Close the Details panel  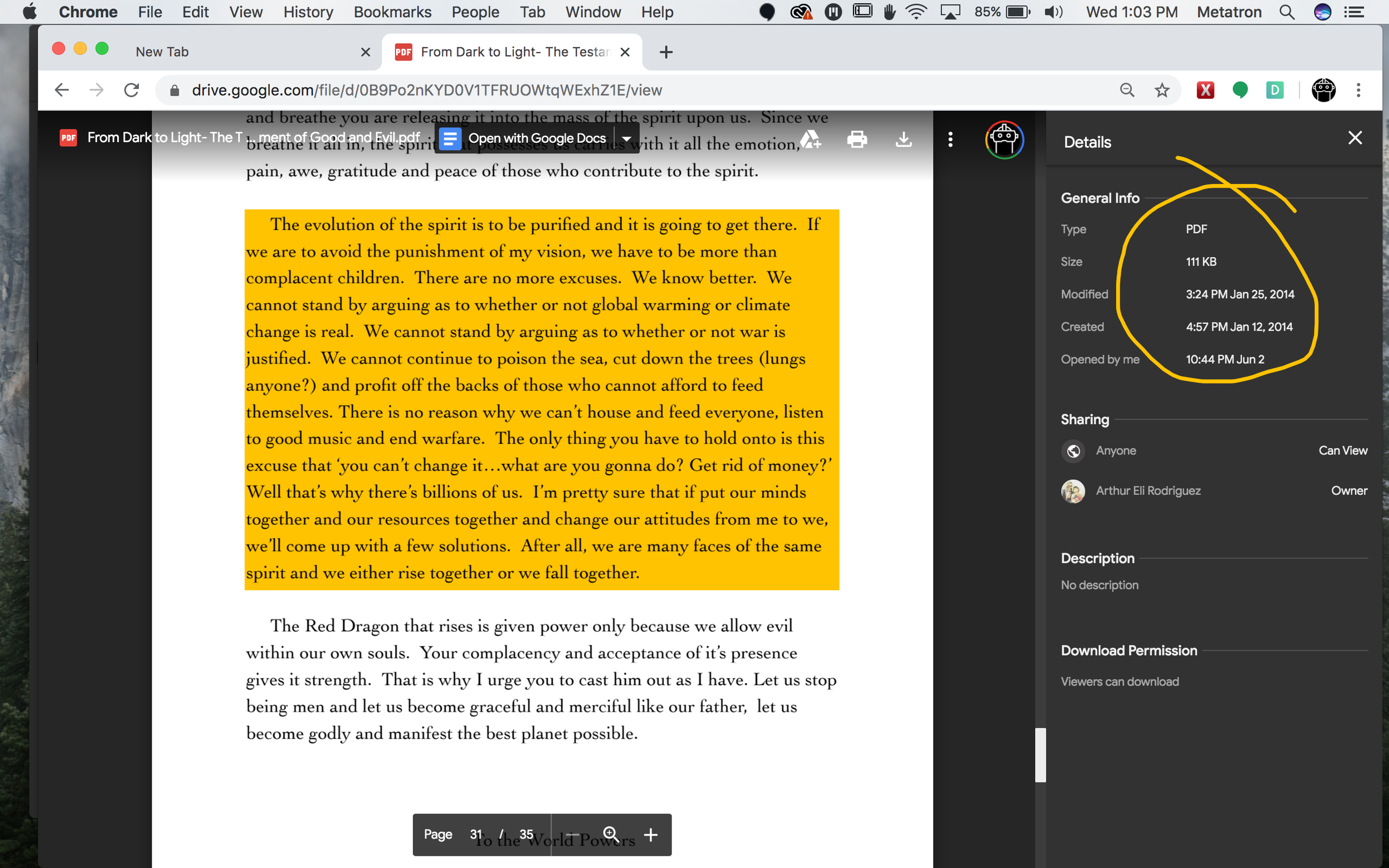pyautogui.click(x=1355, y=138)
